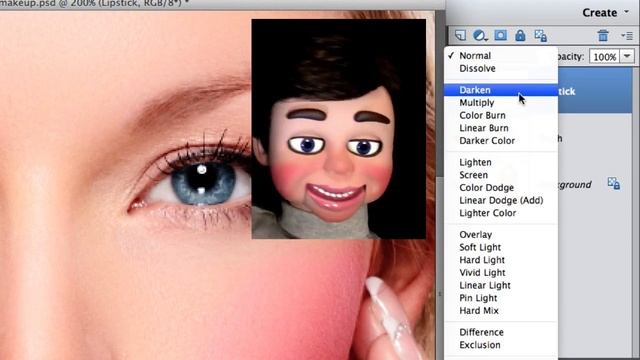Choose Pin Light blend mode
Screen dimensions: 640x360
(501, 298)
